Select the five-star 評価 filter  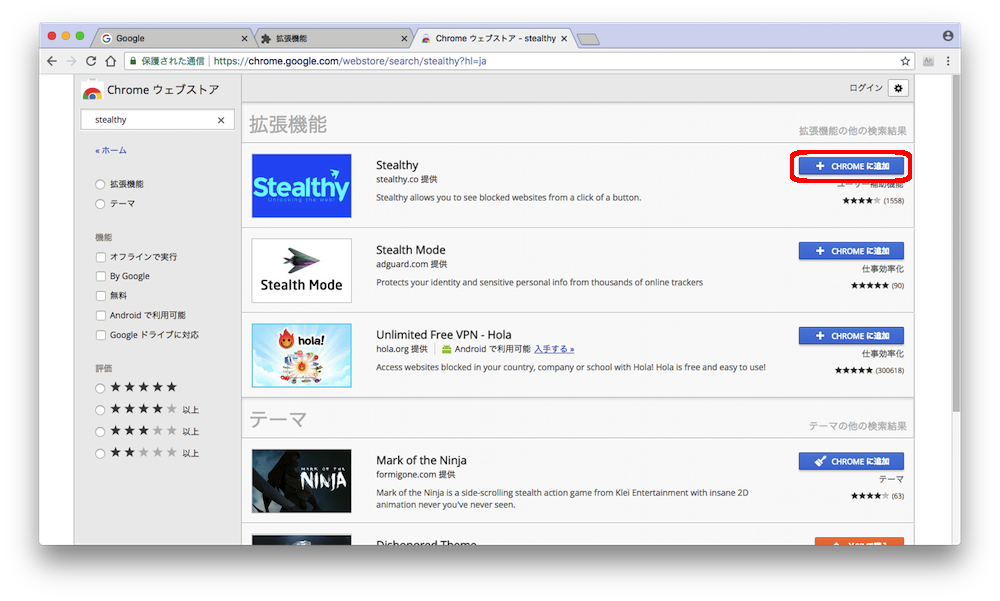[100, 387]
